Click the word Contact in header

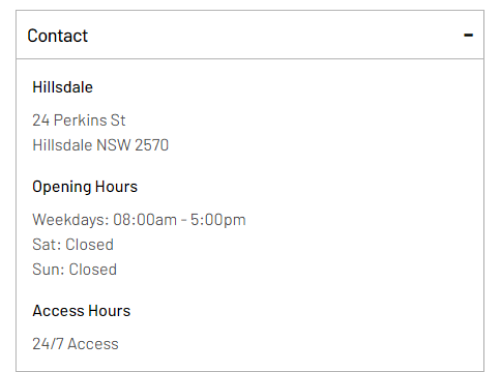[x=57, y=36]
